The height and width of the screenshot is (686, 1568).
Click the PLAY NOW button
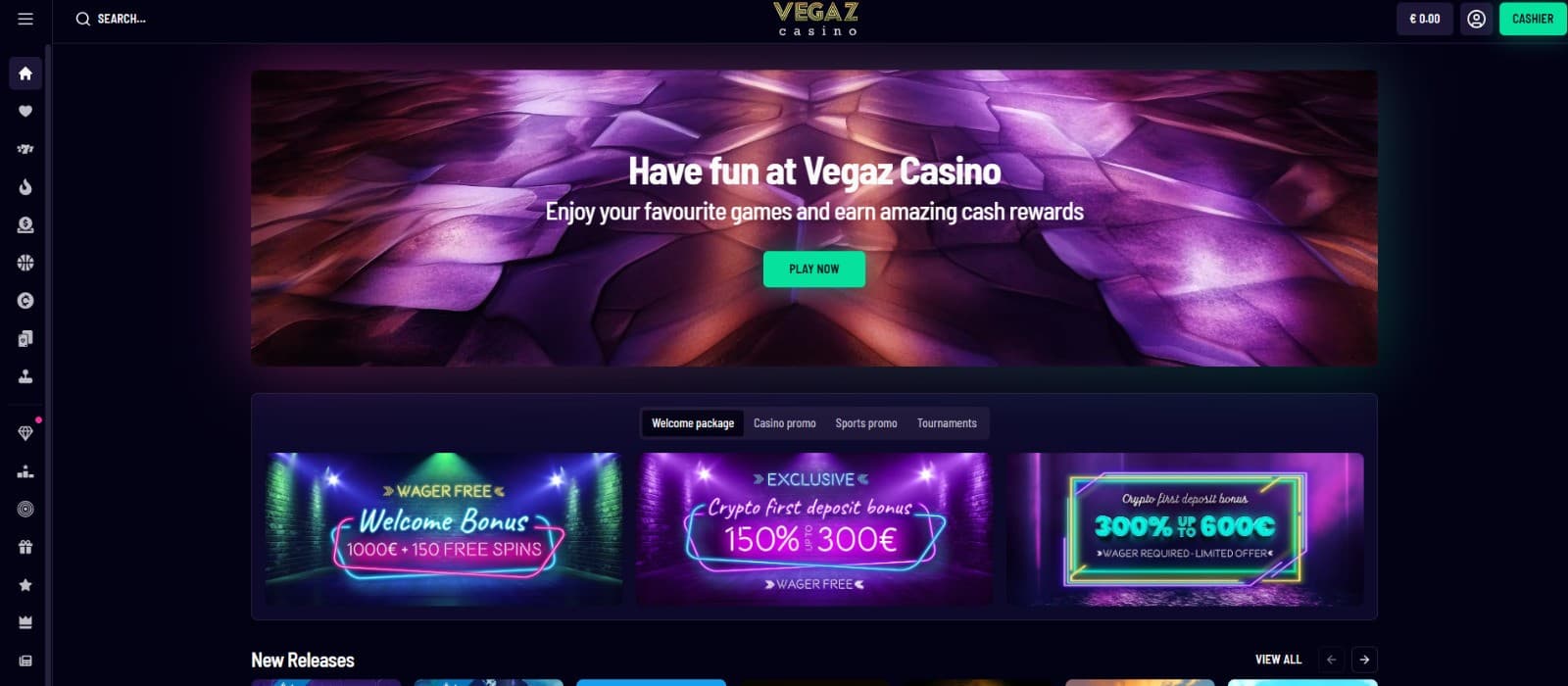814,269
